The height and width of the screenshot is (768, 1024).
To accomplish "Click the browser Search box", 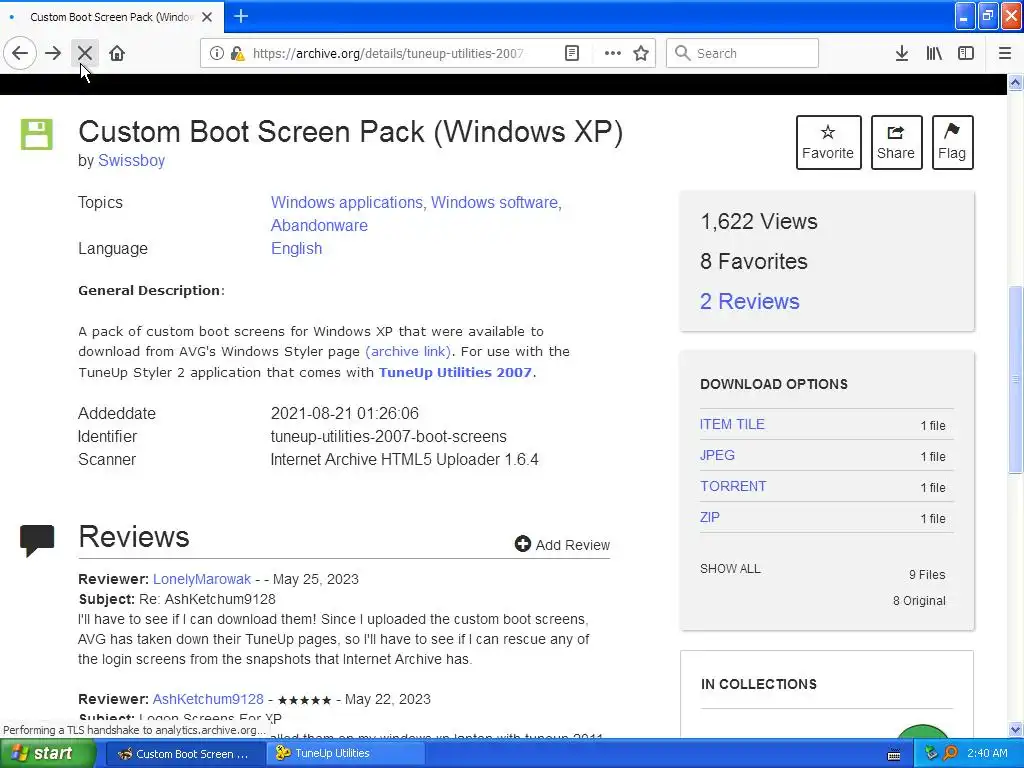I will tap(742, 53).
